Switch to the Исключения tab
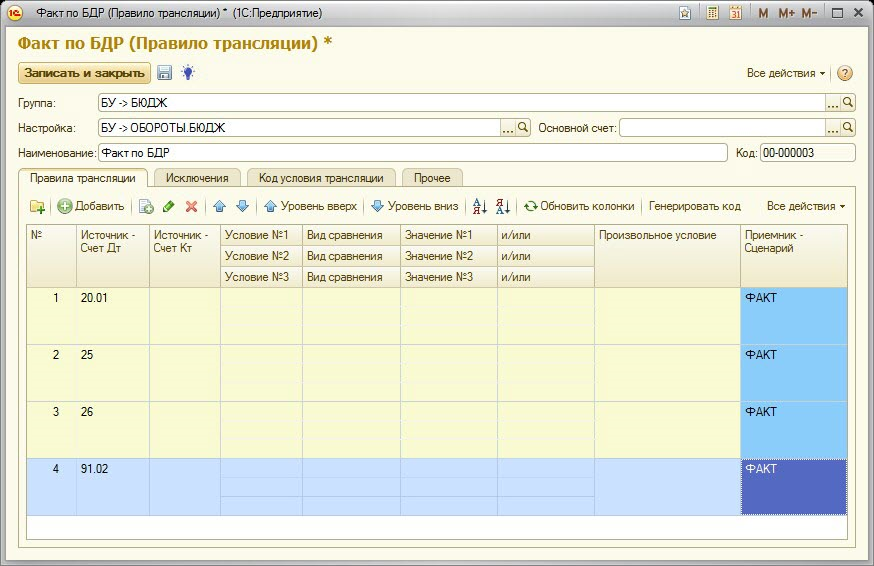Screen dimensions: 874x566 coord(197,178)
